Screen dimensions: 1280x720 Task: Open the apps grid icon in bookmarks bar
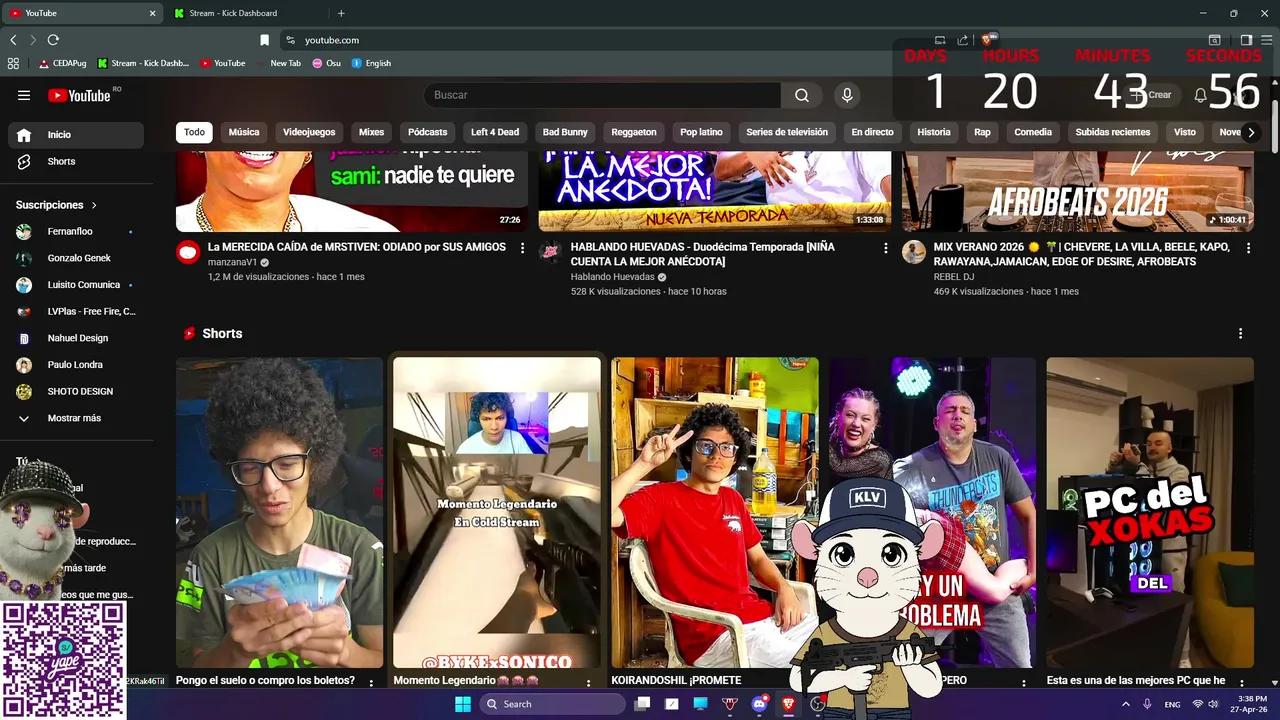coord(13,63)
